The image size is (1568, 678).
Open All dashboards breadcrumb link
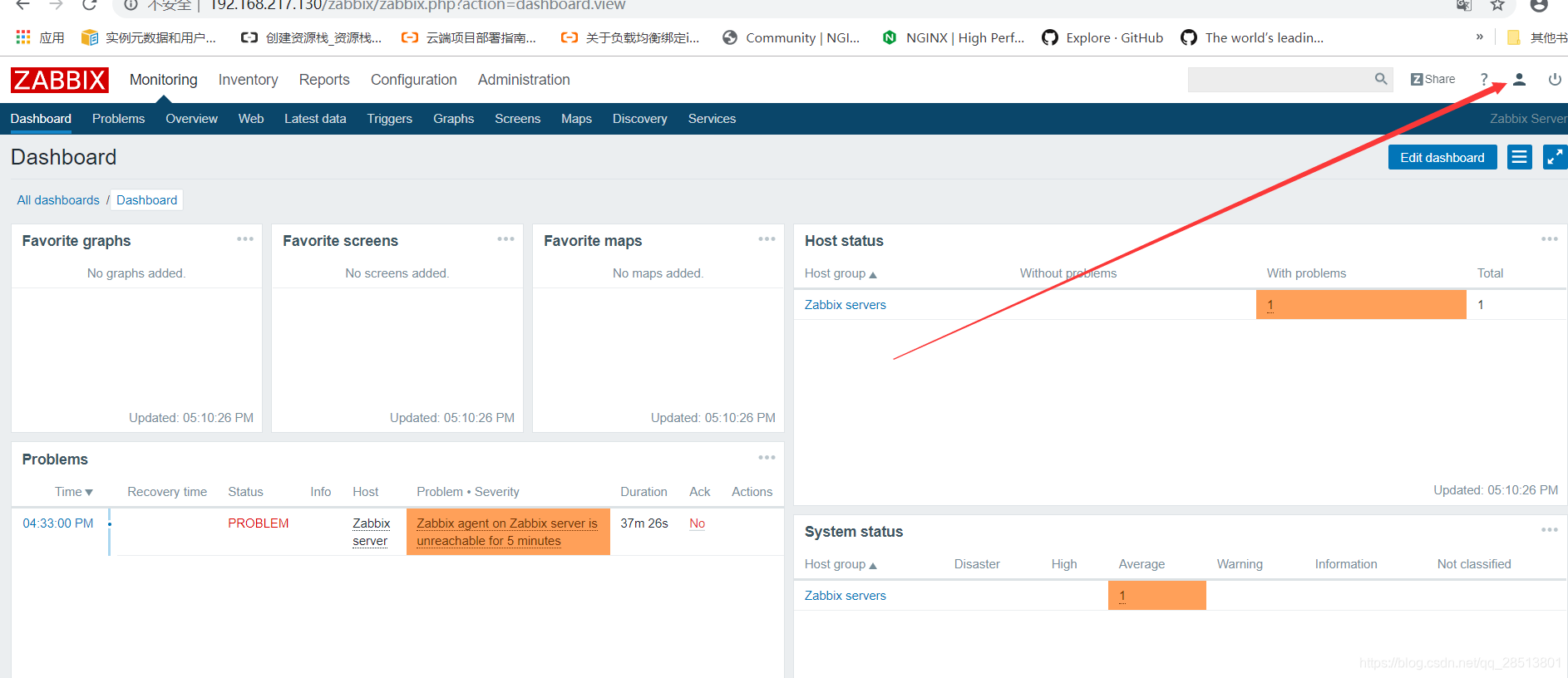pos(58,200)
